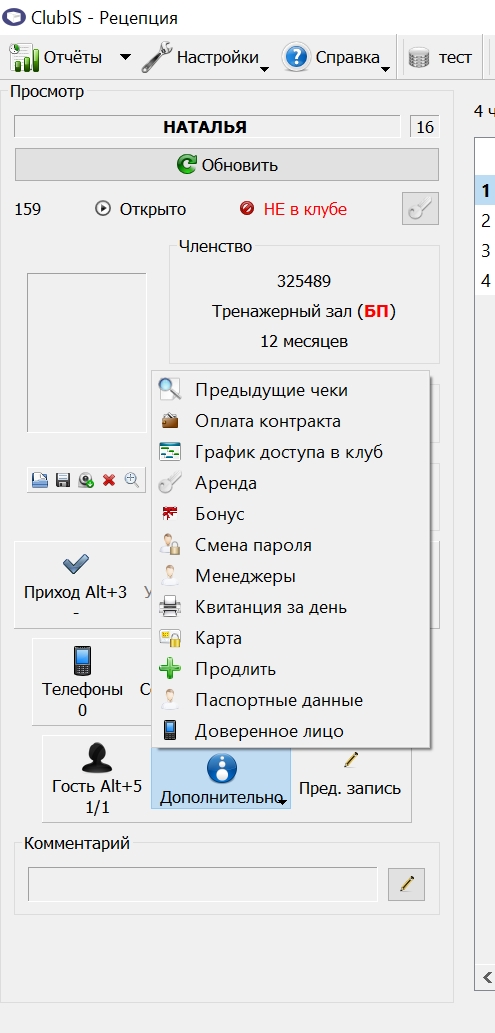Open Менеджеры menu entry
495x1033 pixels.
291,576
